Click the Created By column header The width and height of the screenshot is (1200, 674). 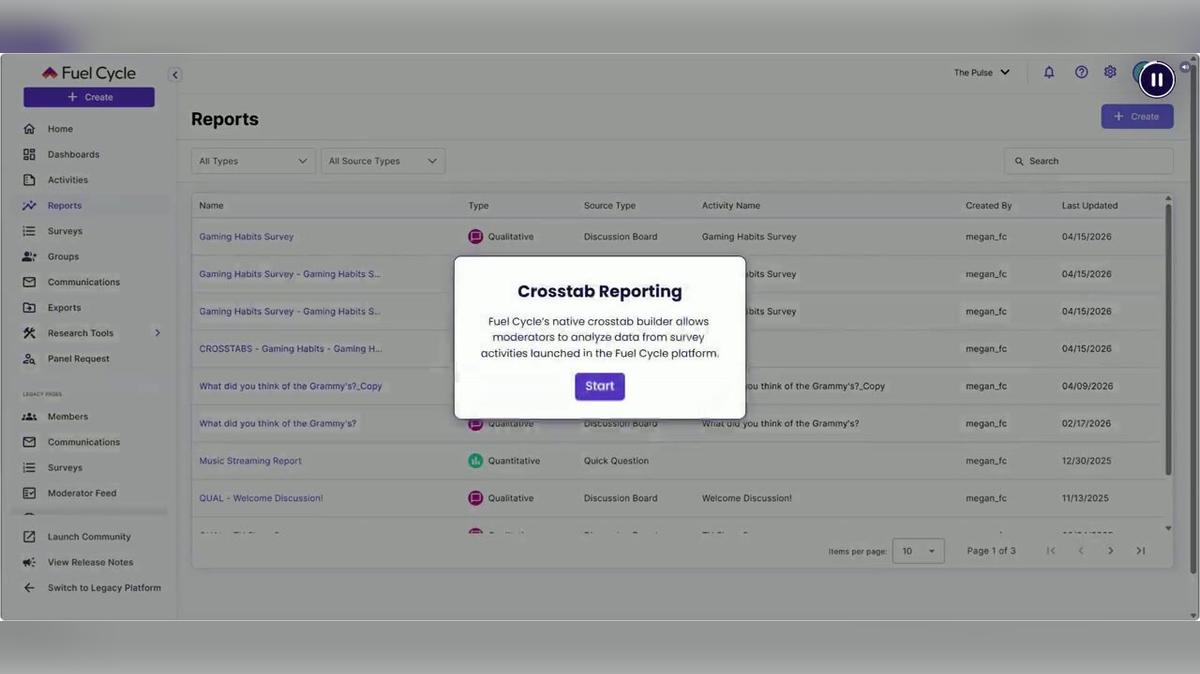coord(989,206)
